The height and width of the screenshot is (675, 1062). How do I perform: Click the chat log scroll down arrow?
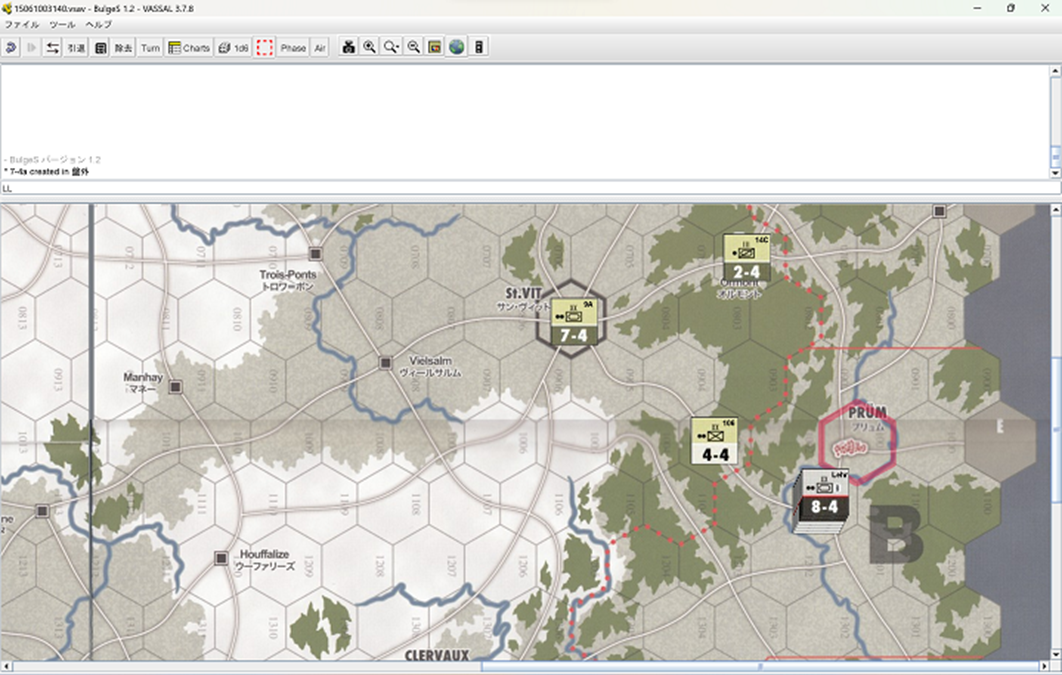click(x=1055, y=173)
